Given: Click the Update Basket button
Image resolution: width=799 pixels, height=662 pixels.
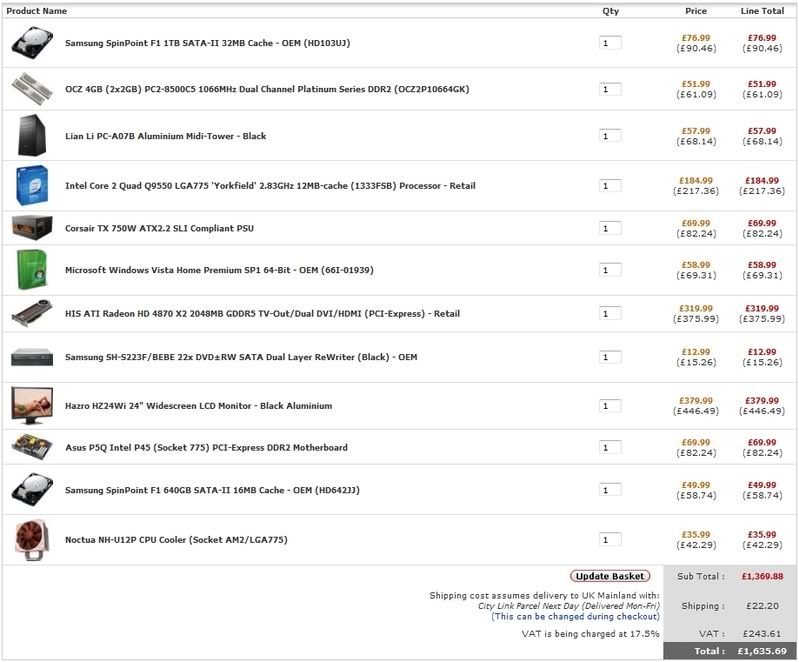Looking at the screenshot, I should [x=610, y=576].
